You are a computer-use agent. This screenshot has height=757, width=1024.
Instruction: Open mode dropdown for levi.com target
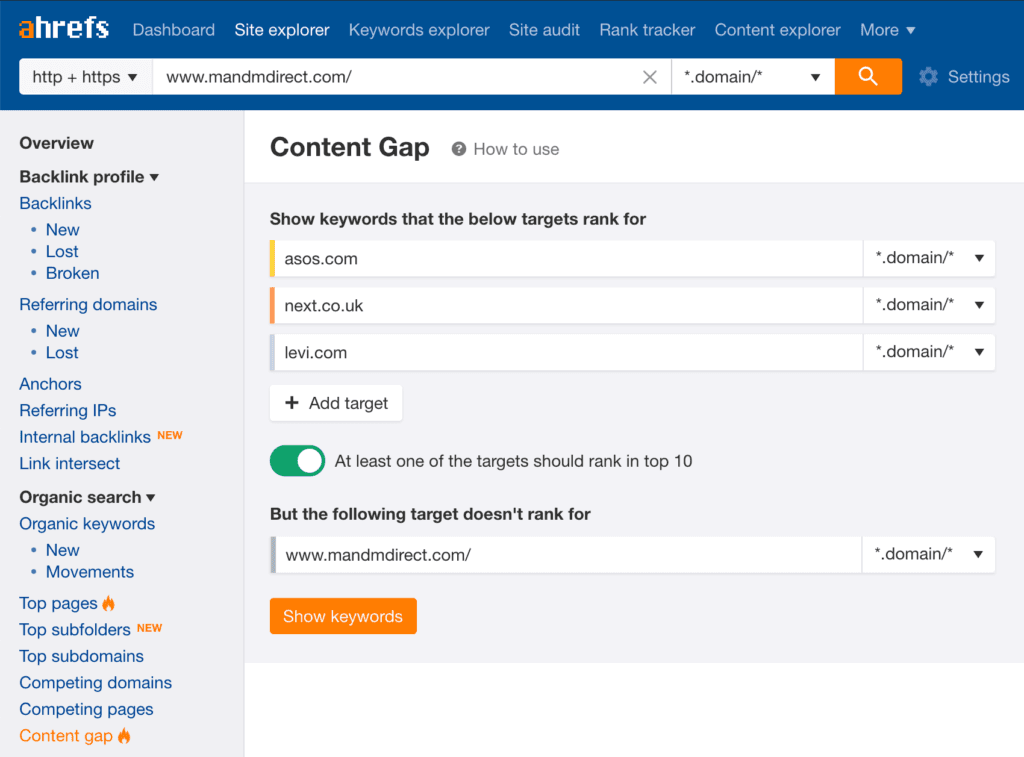(929, 352)
